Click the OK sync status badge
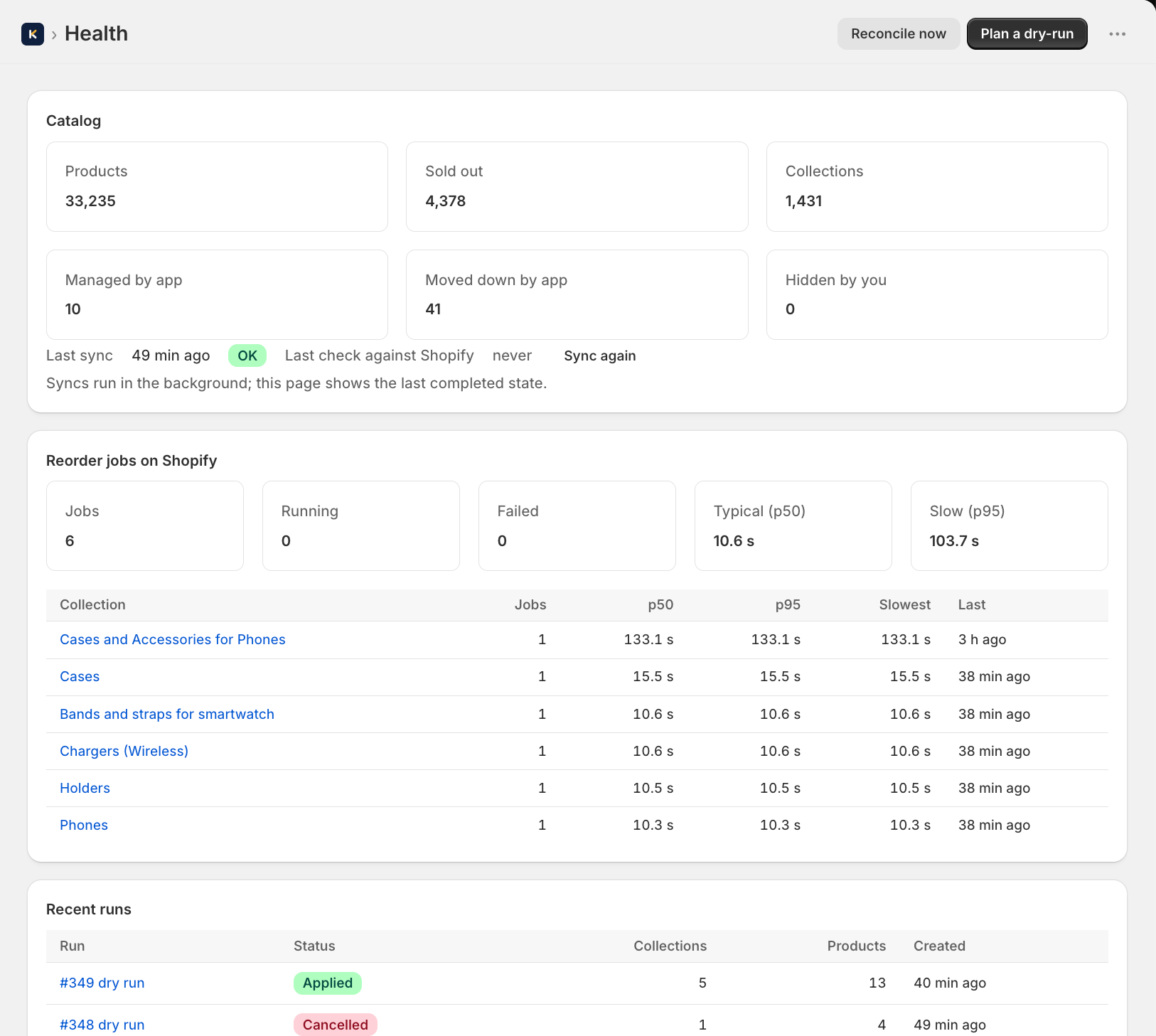The height and width of the screenshot is (1036, 1156). click(x=247, y=356)
